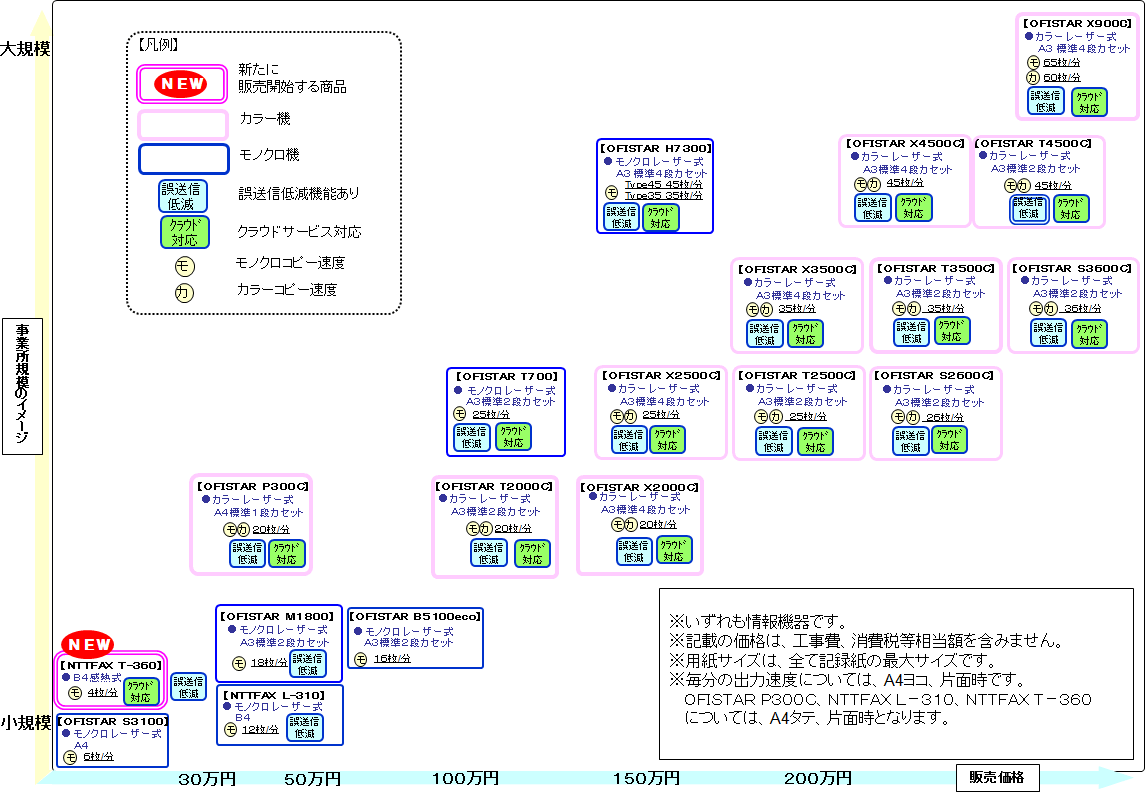
Task: Select the OFISTAR X3500C product title
Action: [797, 269]
